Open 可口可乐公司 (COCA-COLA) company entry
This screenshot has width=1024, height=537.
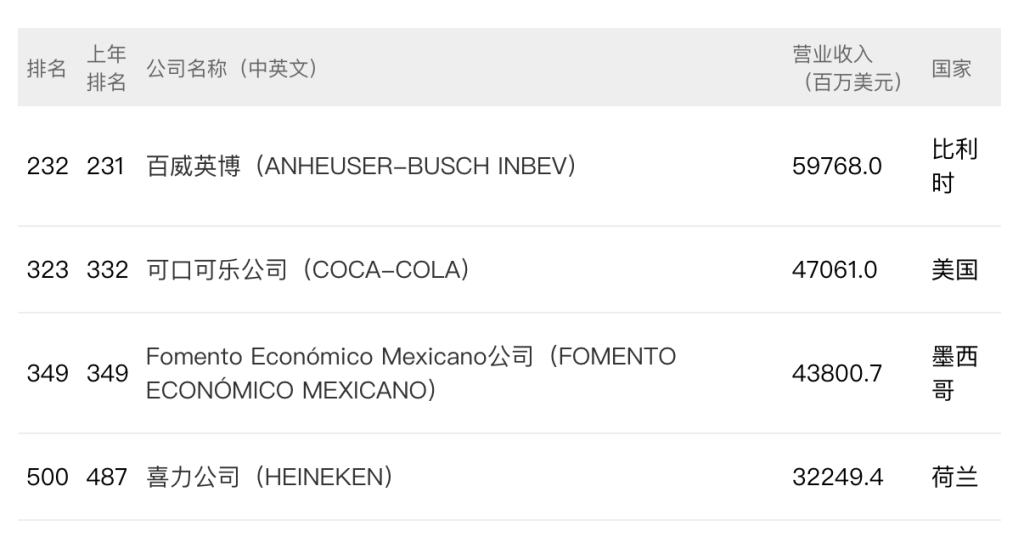click(x=308, y=270)
